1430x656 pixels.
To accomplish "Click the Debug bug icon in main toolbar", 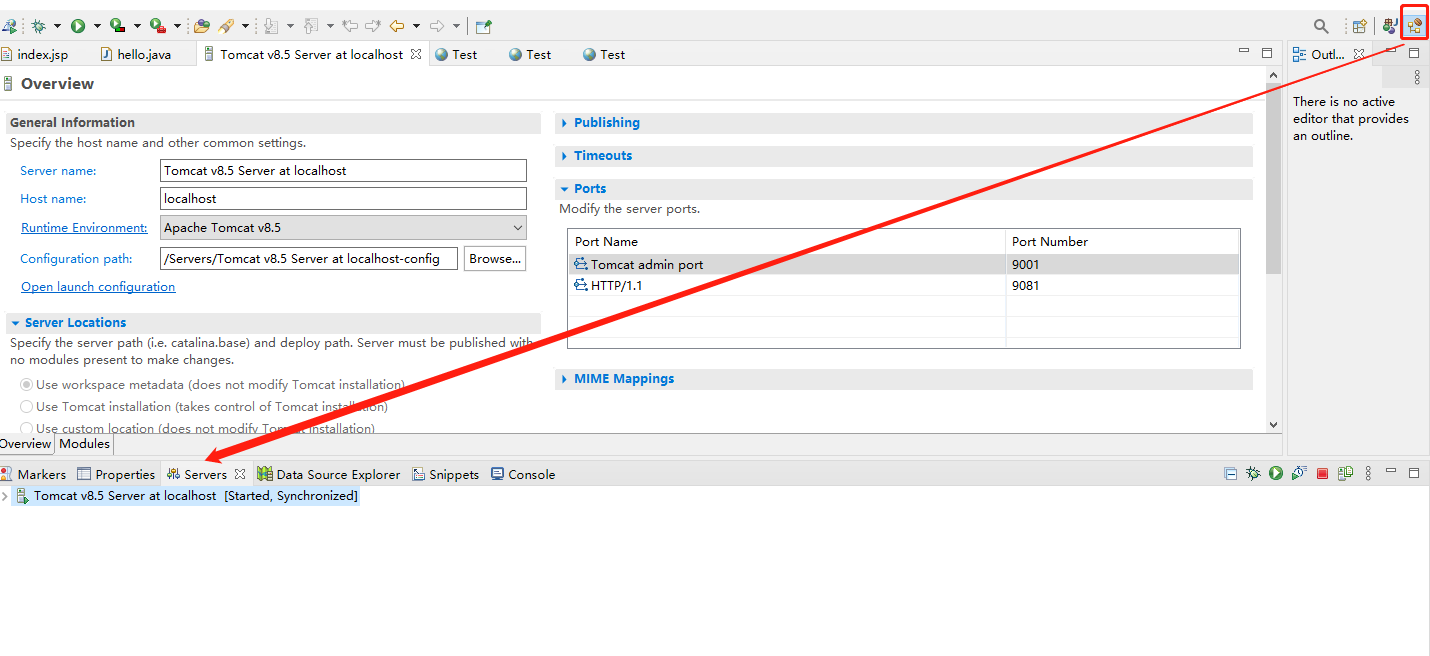I will (38, 26).
